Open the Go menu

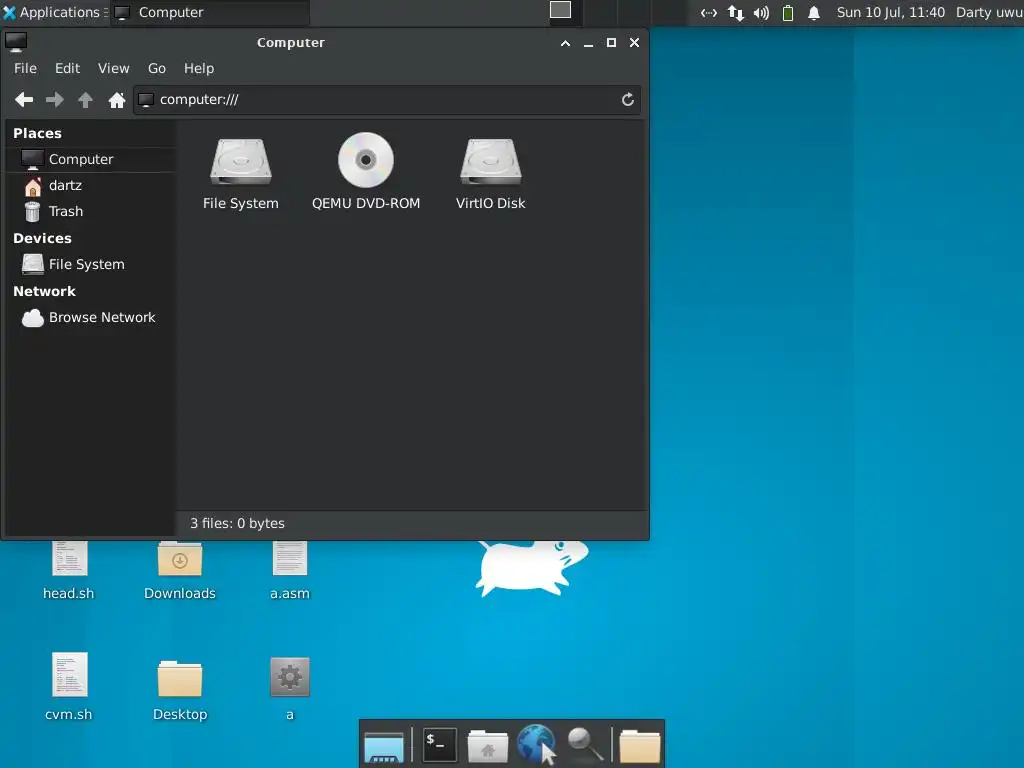tap(157, 69)
